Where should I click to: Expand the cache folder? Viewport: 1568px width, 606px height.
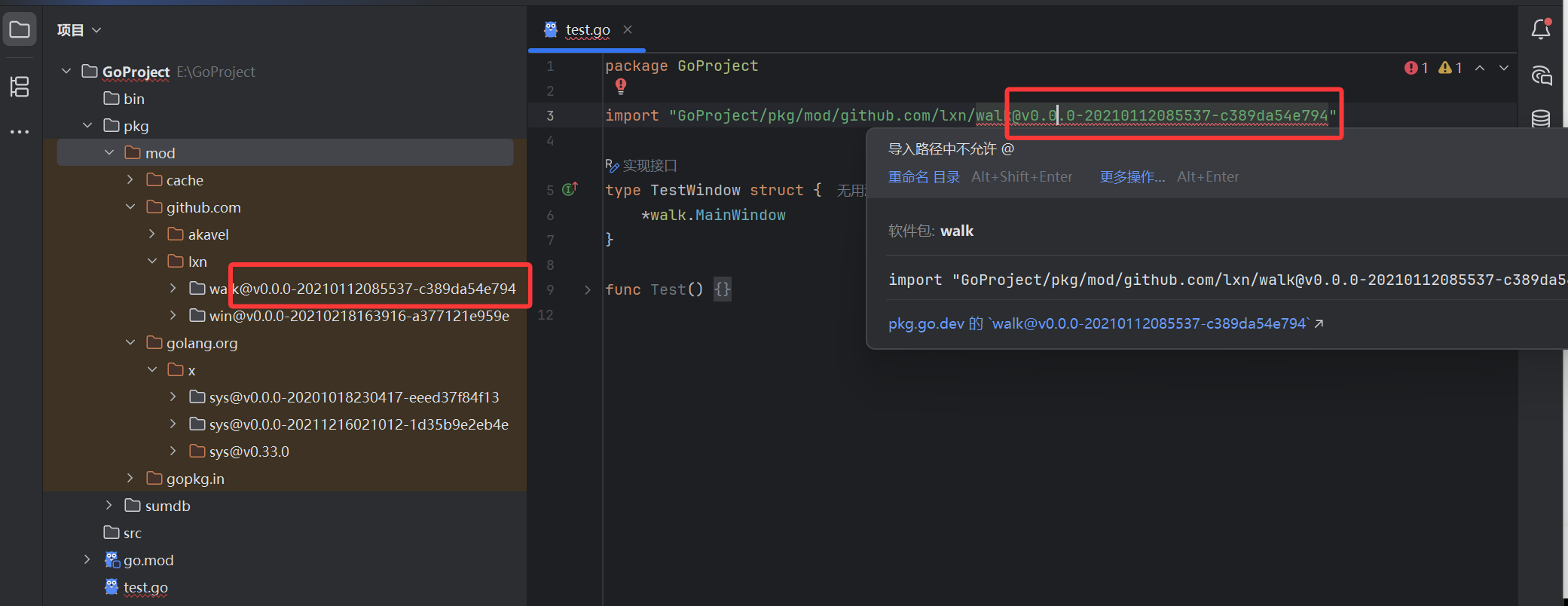(x=130, y=179)
